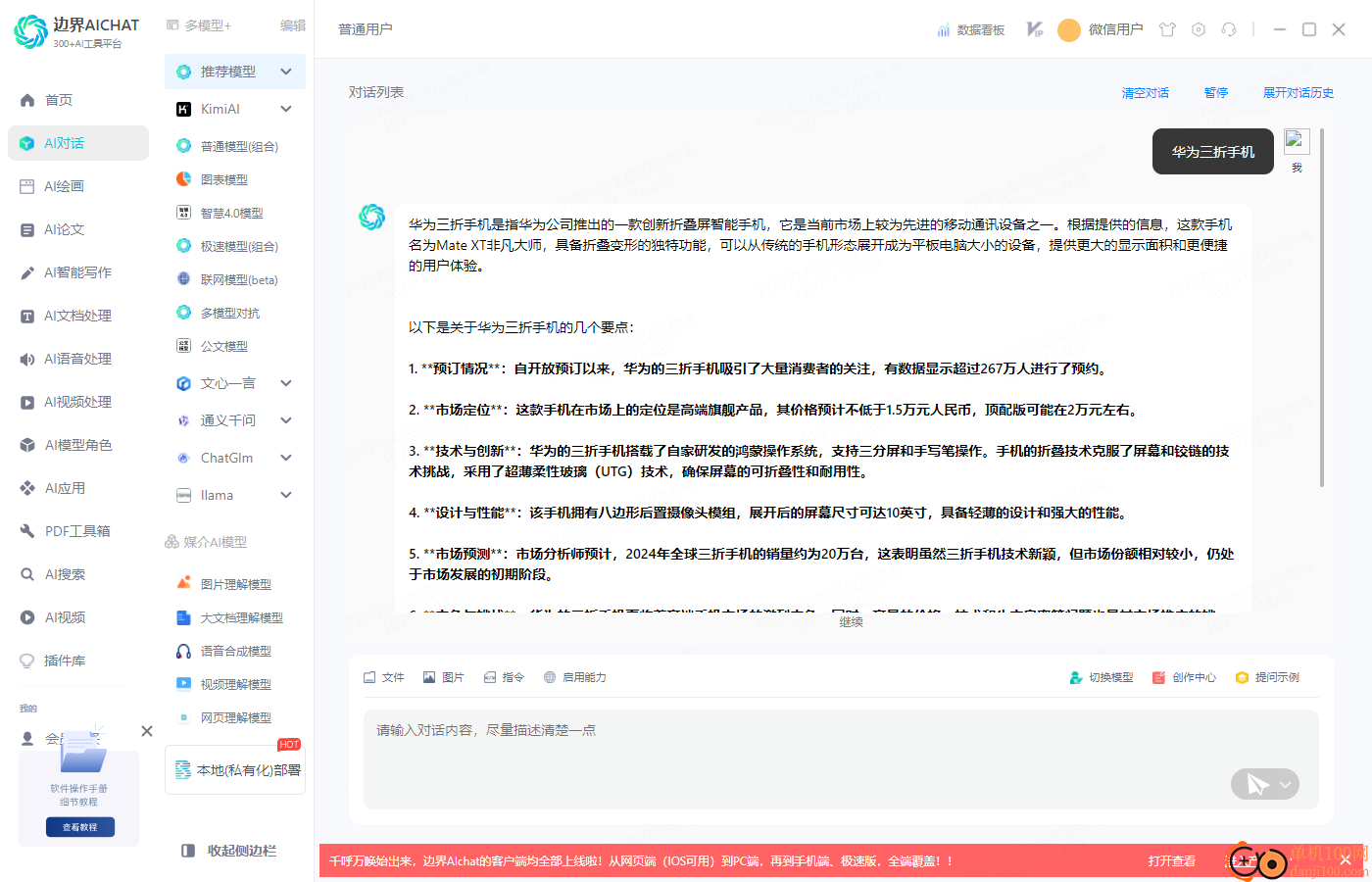This screenshot has height=882, width=1372.
Task: Click 收起侧边栏 to collapse sidebar
Action: click(229, 851)
